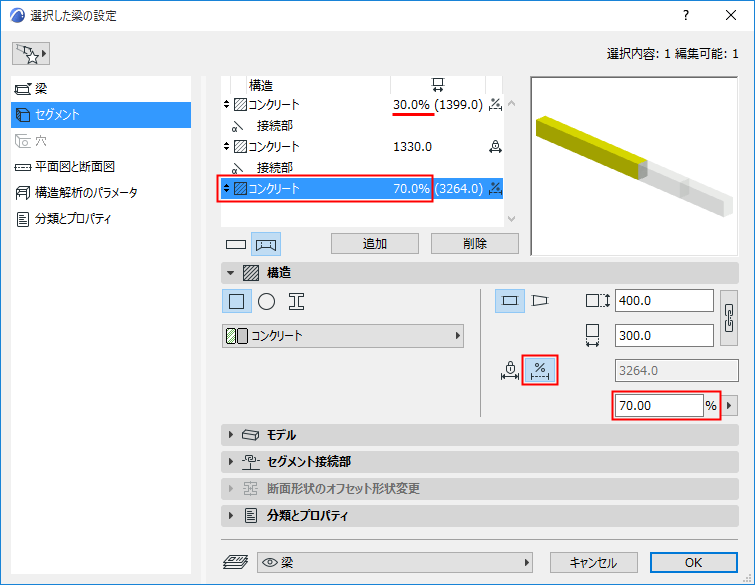Confirm with the OK button
Image resolution: width=755 pixels, height=585 pixels.
point(693,562)
